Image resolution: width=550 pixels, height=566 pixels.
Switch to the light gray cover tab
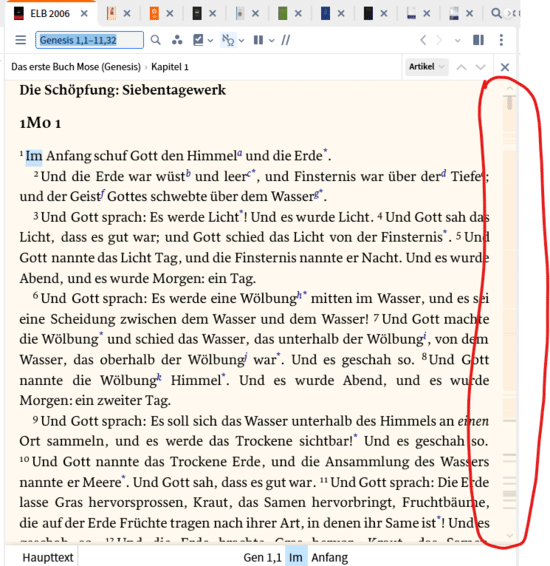[240, 14]
